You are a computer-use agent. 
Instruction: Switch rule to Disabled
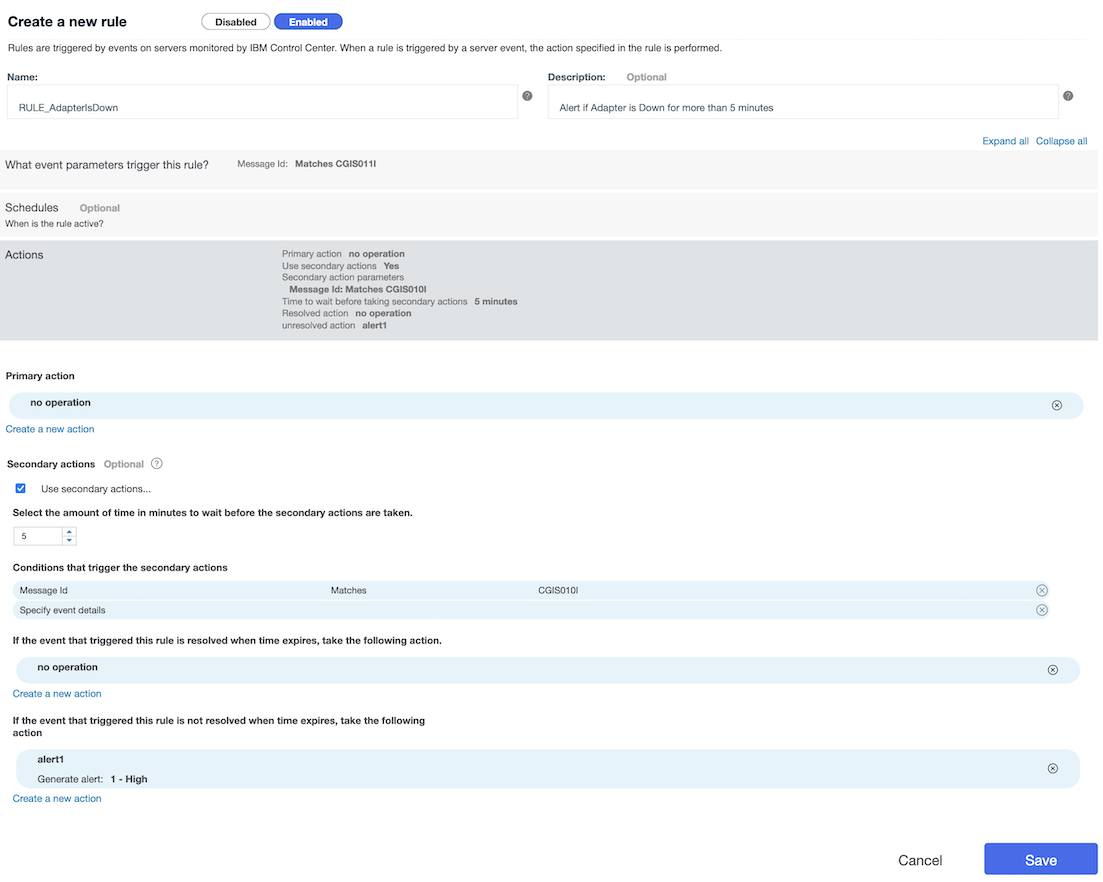pos(235,22)
